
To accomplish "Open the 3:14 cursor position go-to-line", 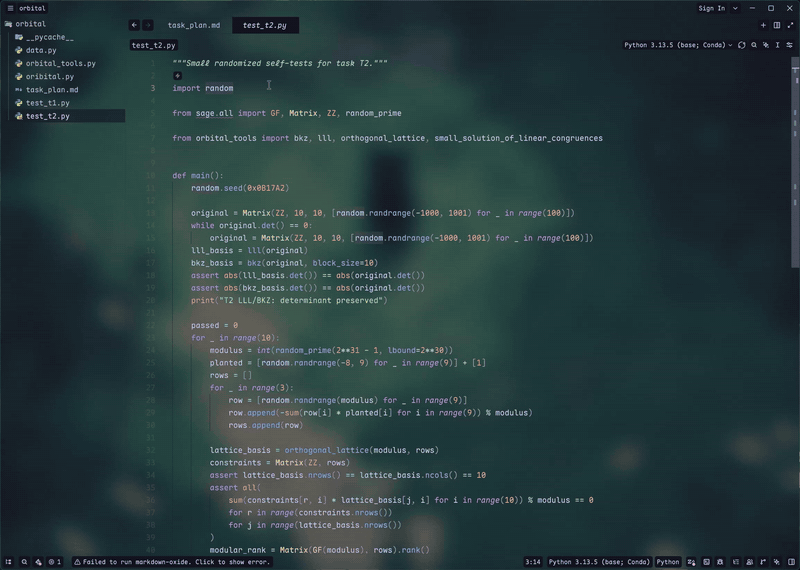I will coord(533,562).
